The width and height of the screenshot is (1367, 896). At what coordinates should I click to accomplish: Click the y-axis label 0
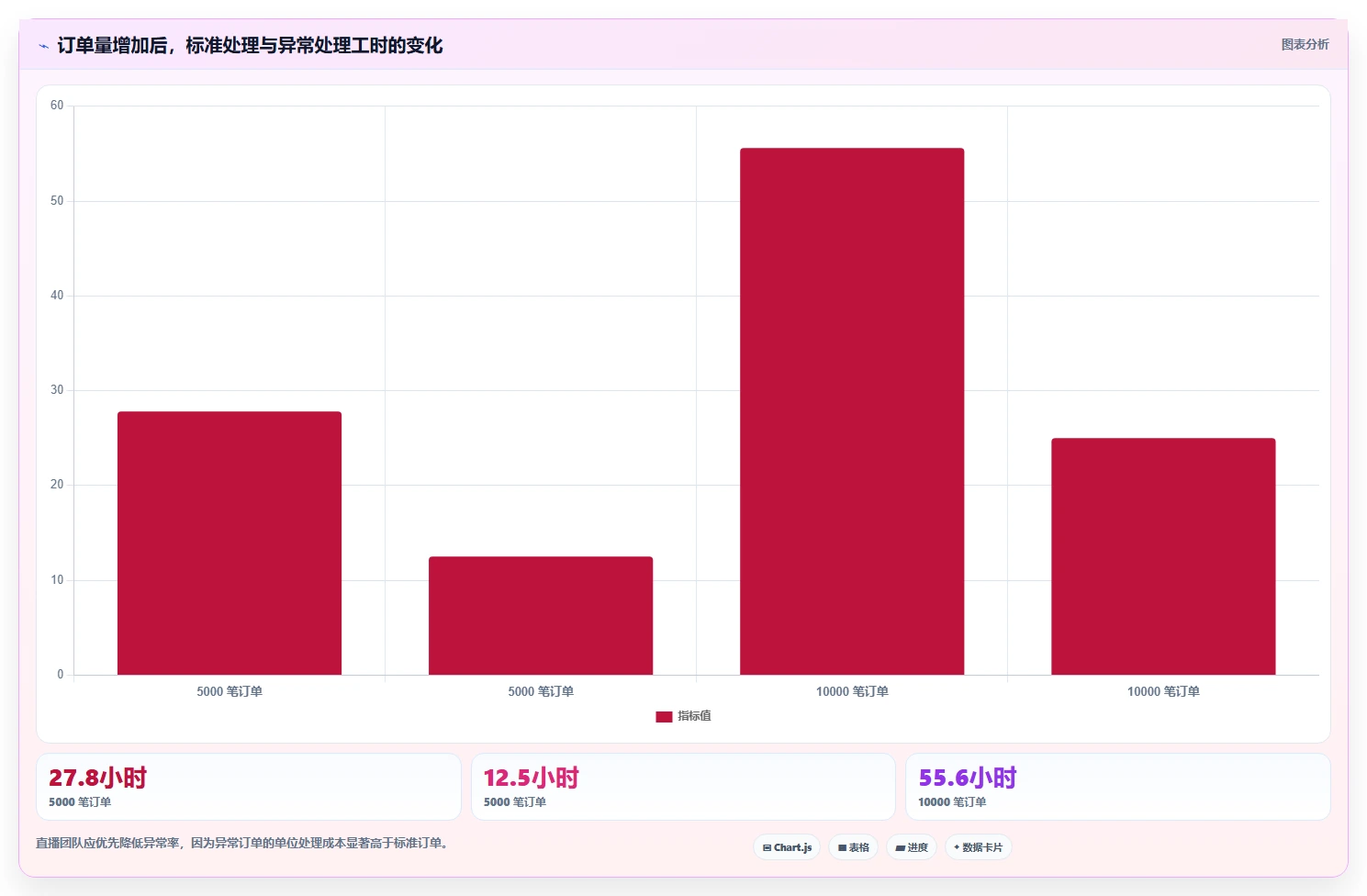coord(61,675)
